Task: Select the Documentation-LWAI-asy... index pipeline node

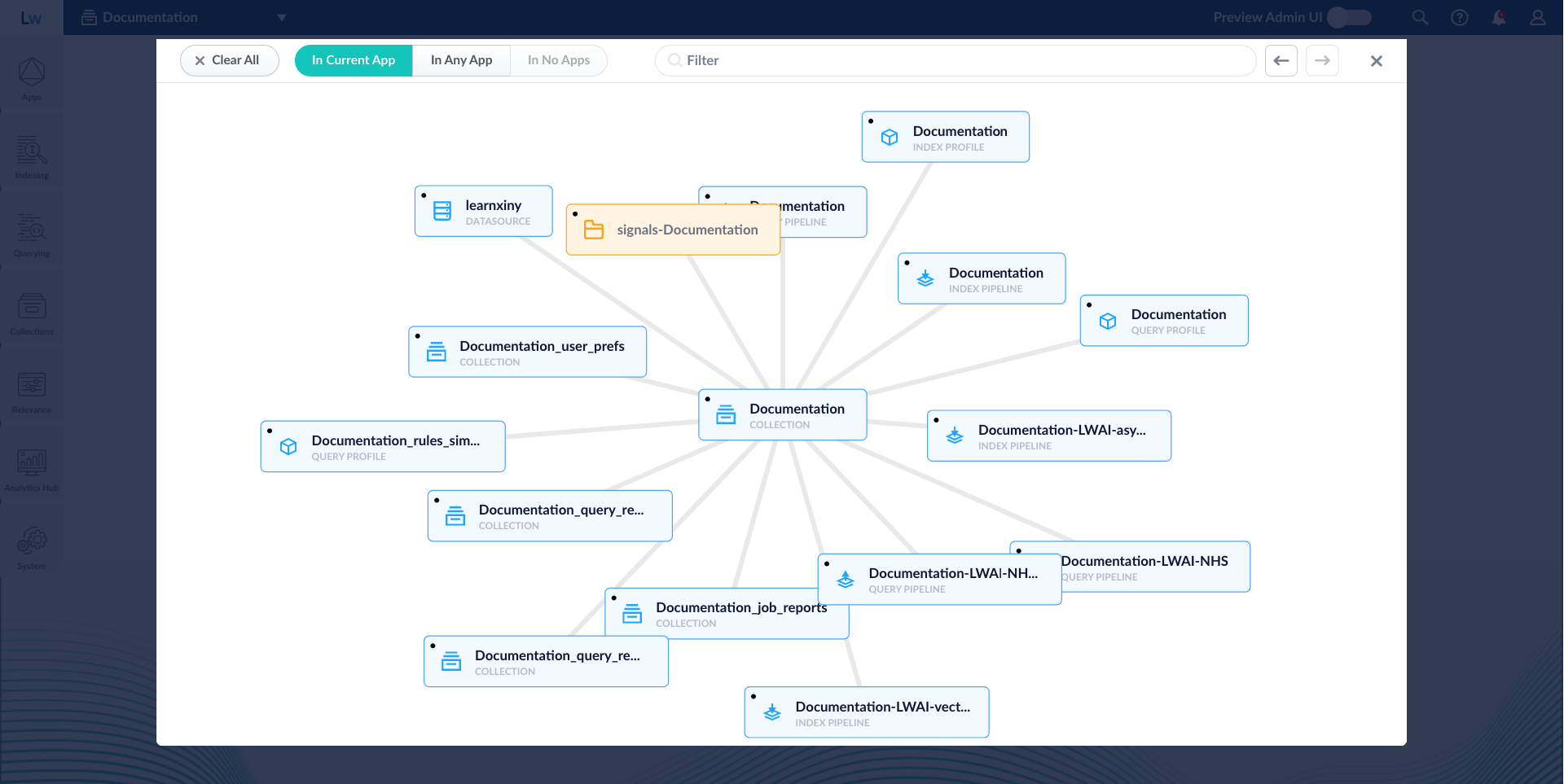Action: [1049, 436]
